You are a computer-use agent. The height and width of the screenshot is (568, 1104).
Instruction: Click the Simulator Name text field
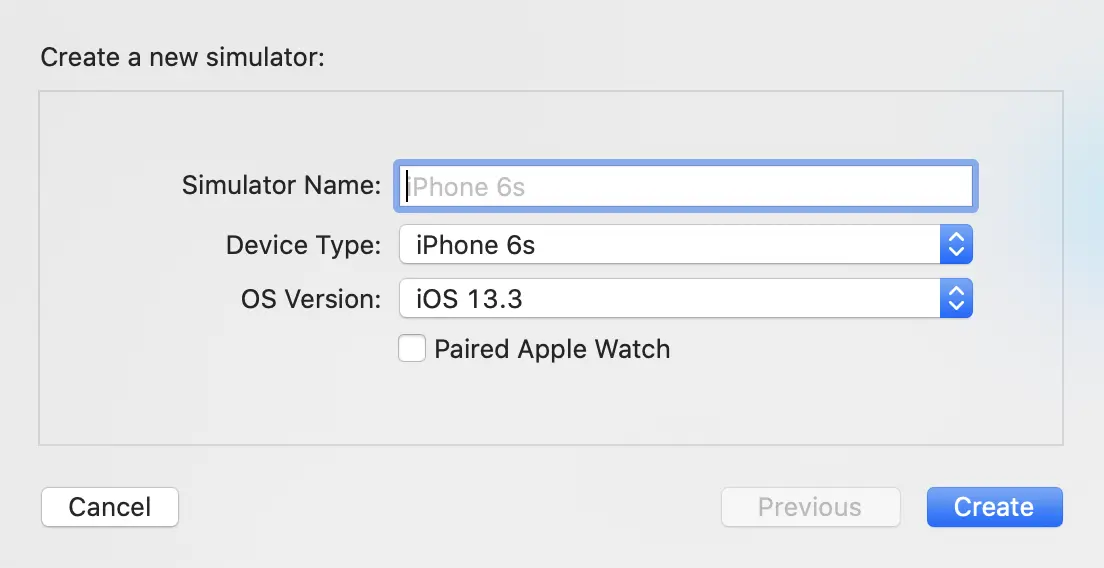coord(686,186)
